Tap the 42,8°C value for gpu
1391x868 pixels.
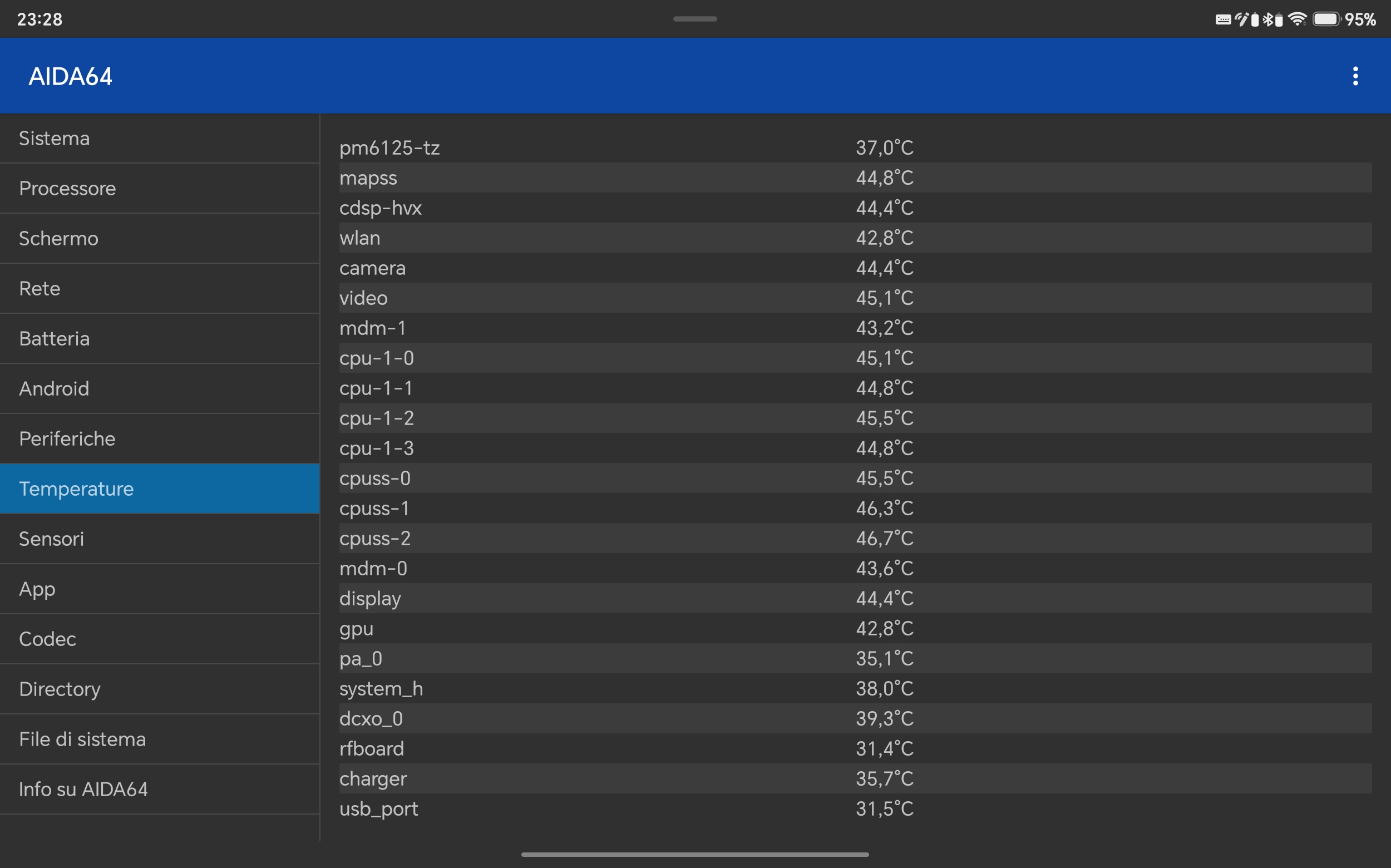(884, 628)
